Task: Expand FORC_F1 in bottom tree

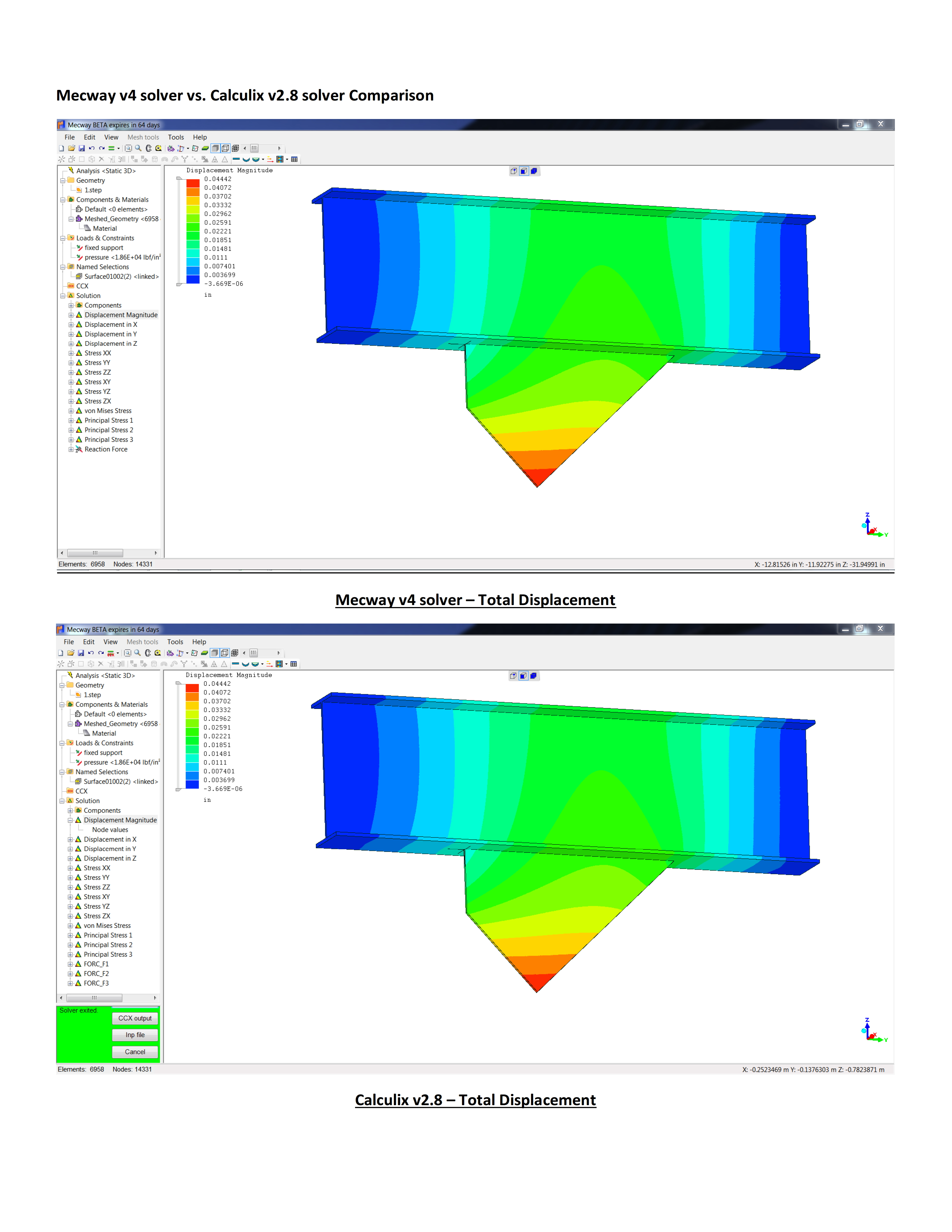Action: click(70, 965)
